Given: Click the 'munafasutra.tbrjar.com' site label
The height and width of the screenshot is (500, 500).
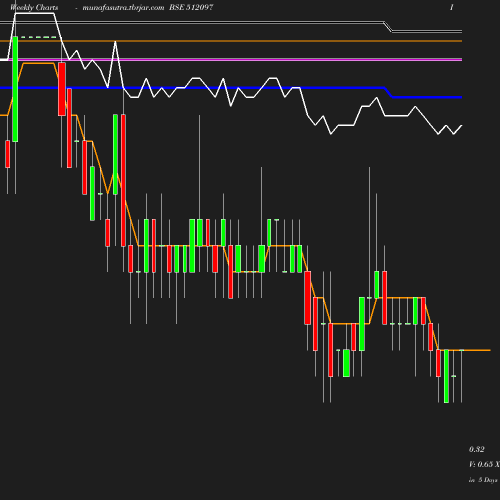Looking at the screenshot, I should tap(123, 8).
